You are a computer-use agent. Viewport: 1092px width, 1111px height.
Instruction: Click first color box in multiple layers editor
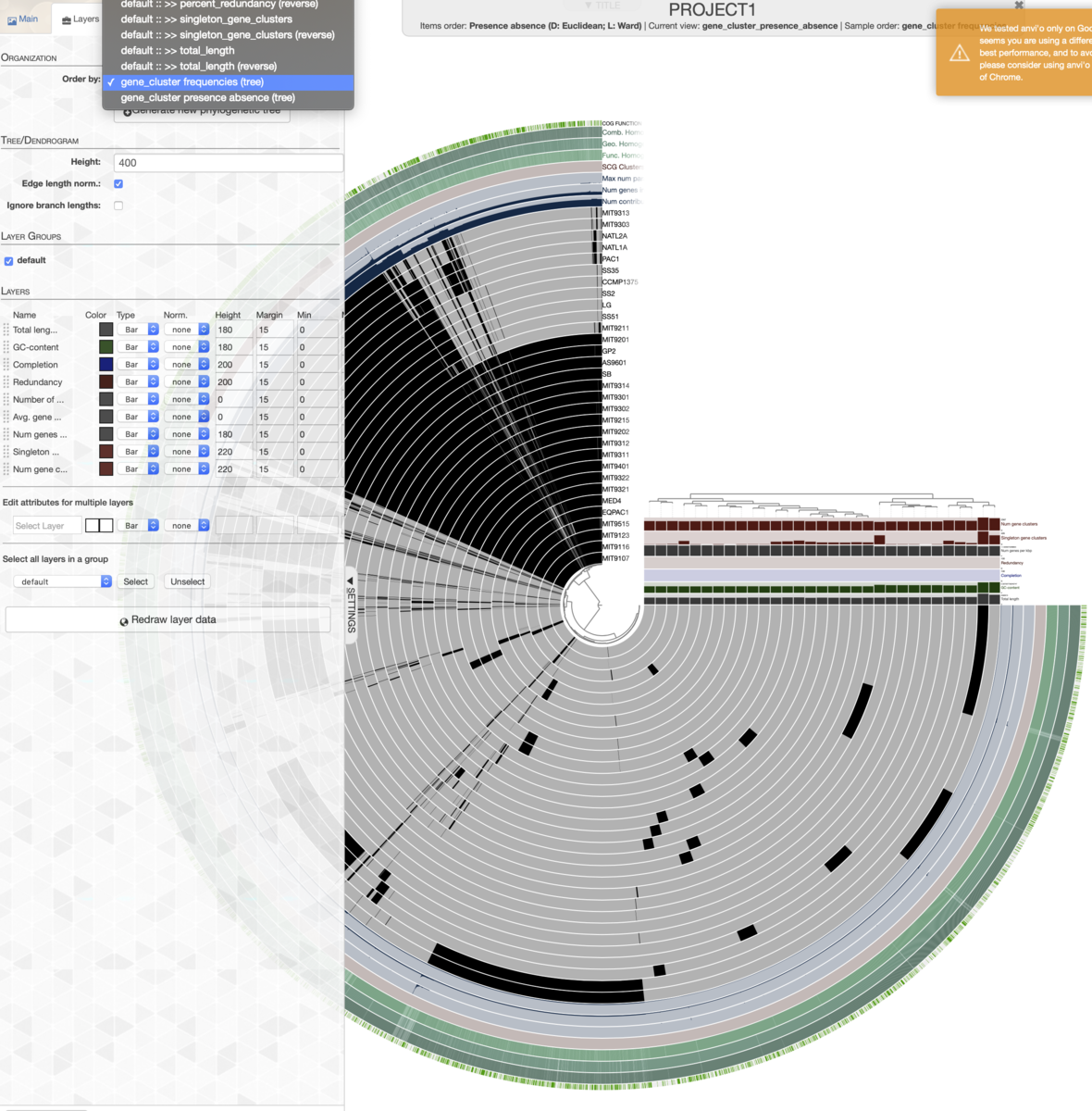[92, 525]
